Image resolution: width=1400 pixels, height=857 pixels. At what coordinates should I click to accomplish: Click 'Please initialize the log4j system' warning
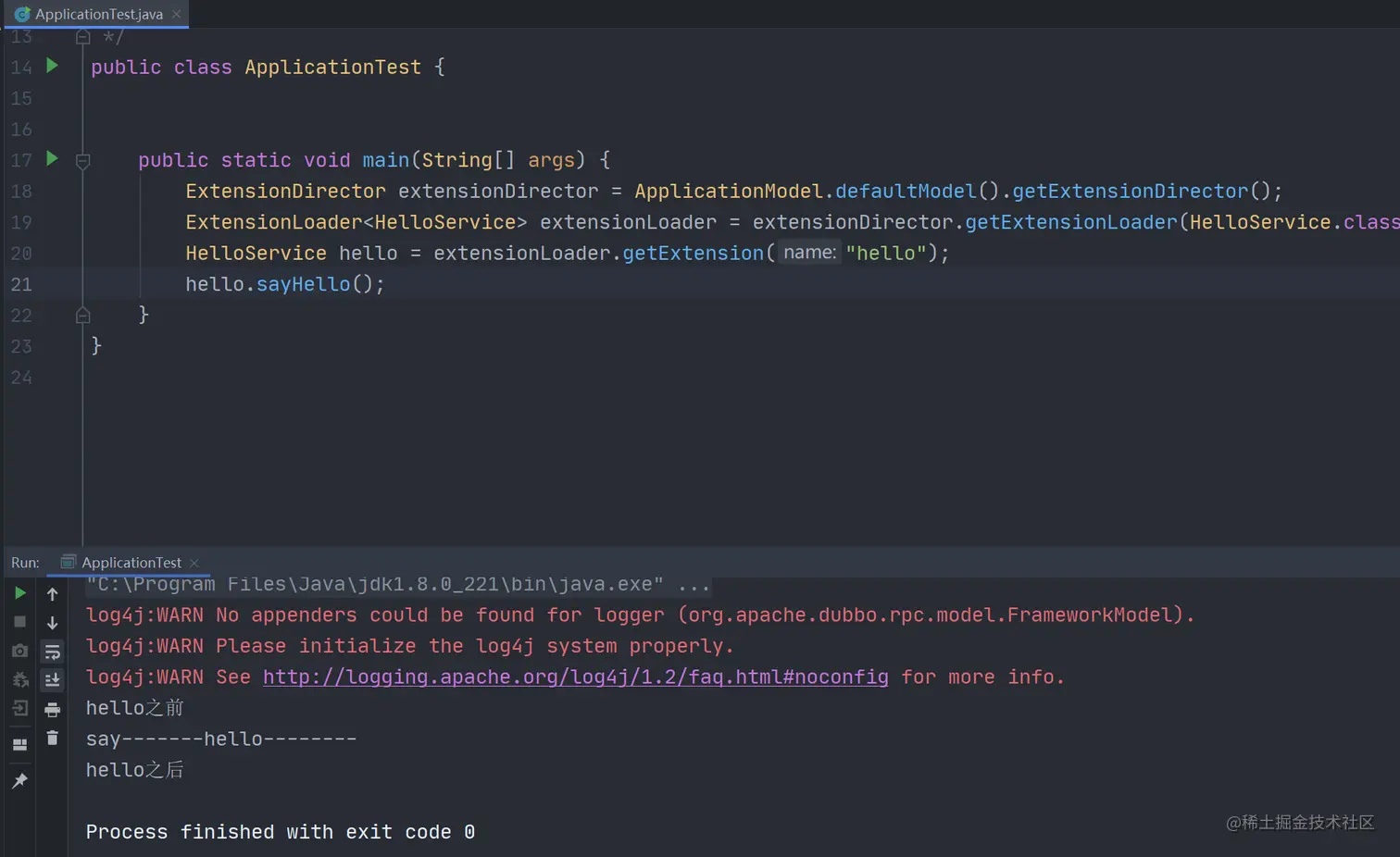point(409,646)
